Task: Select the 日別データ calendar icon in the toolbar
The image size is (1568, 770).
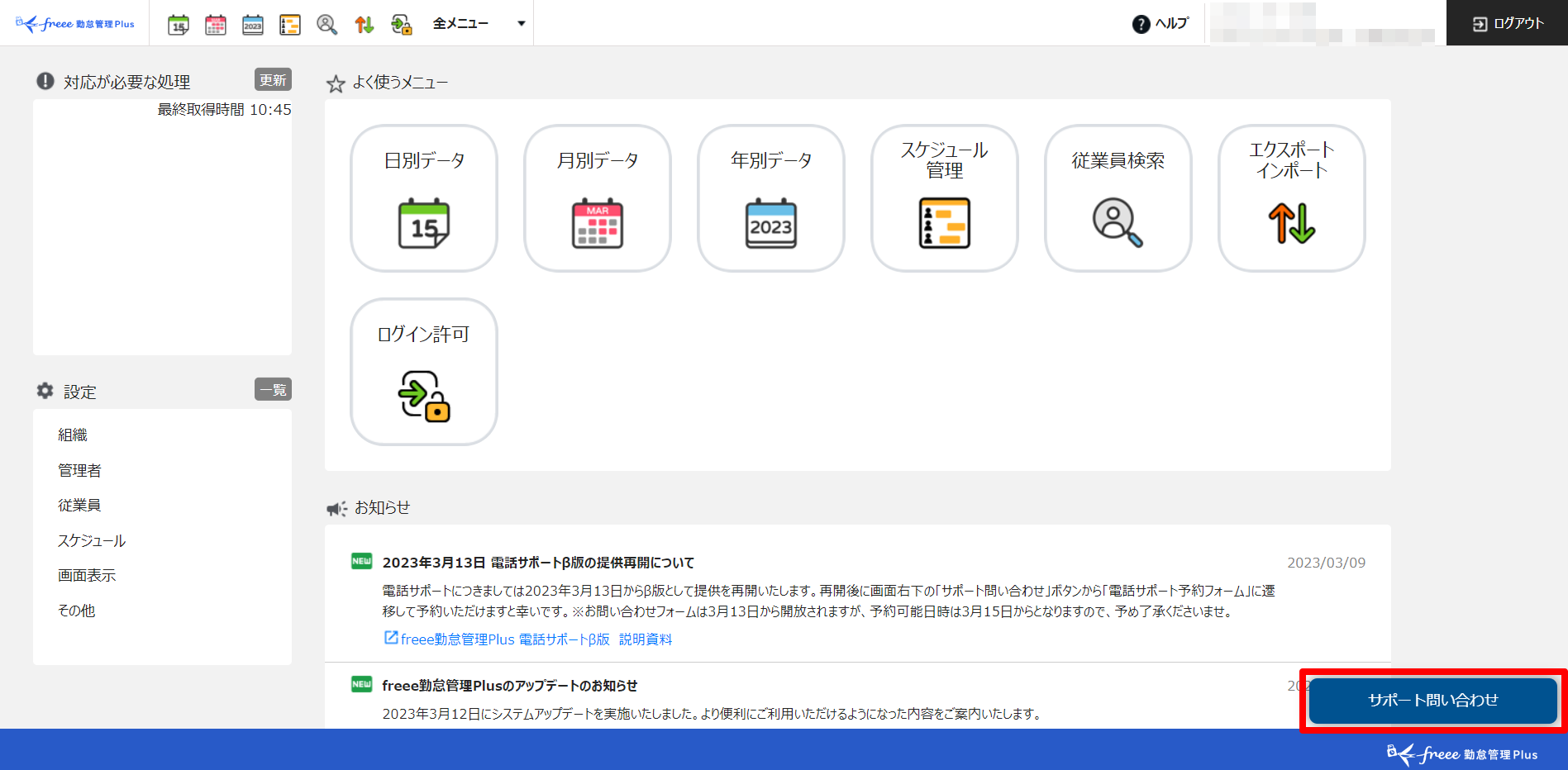Action: (179, 23)
